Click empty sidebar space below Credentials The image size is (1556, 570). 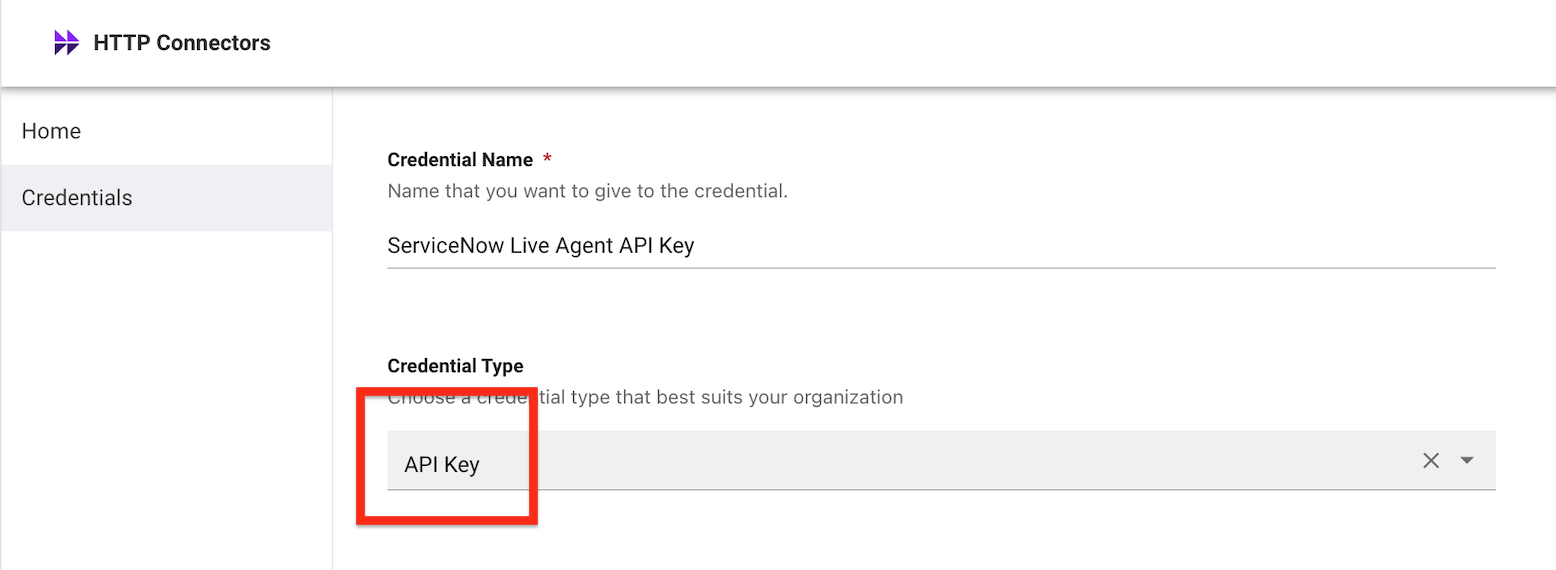coord(165,400)
